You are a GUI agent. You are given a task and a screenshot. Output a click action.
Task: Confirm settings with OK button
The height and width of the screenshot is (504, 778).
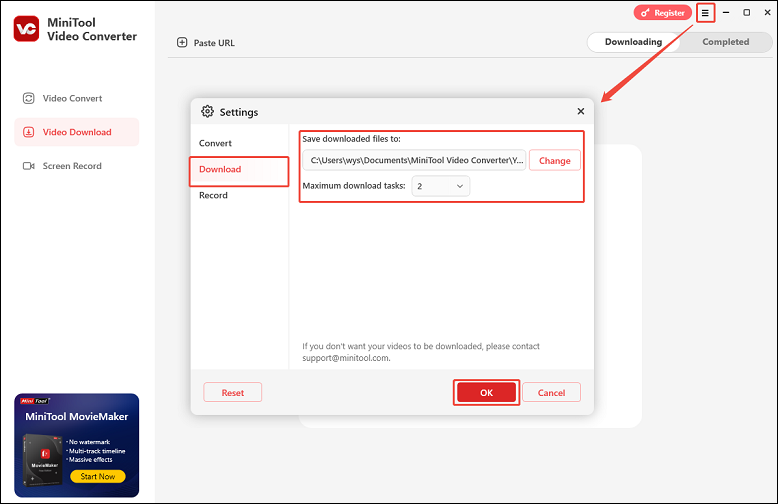point(486,392)
